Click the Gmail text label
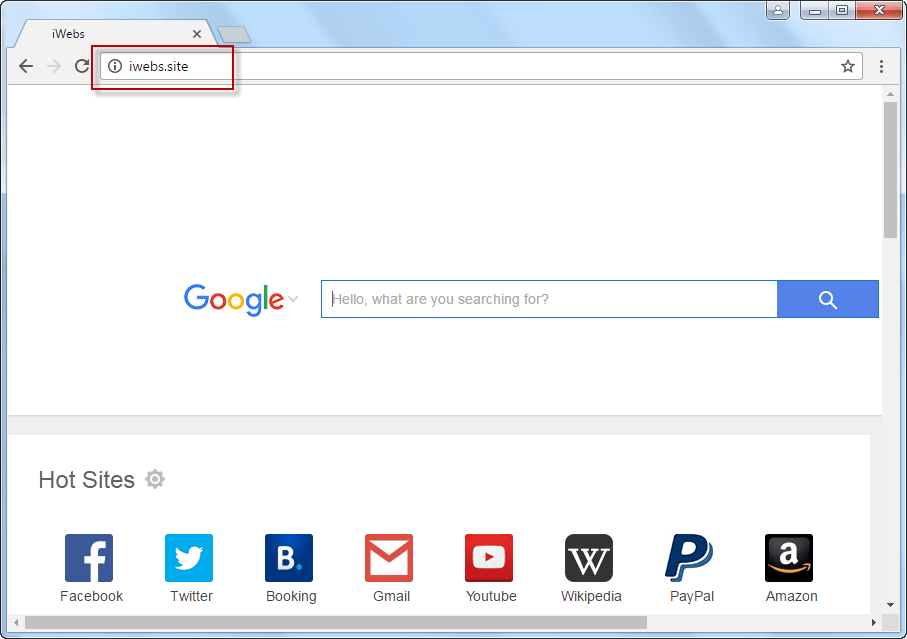This screenshot has height=639, width=907. [392, 596]
